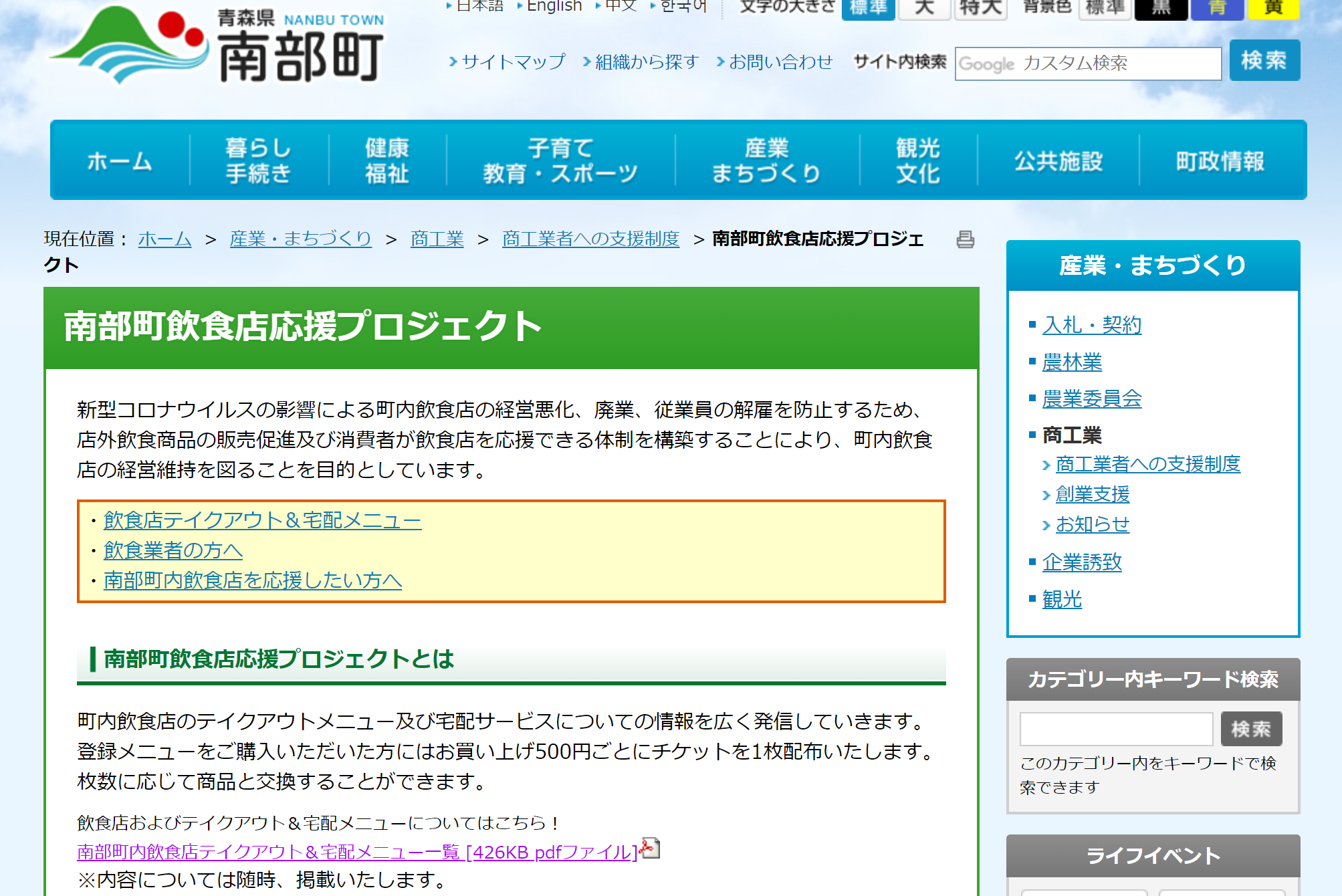Set text size to 特大

pyautogui.click(x=980, y=8)
